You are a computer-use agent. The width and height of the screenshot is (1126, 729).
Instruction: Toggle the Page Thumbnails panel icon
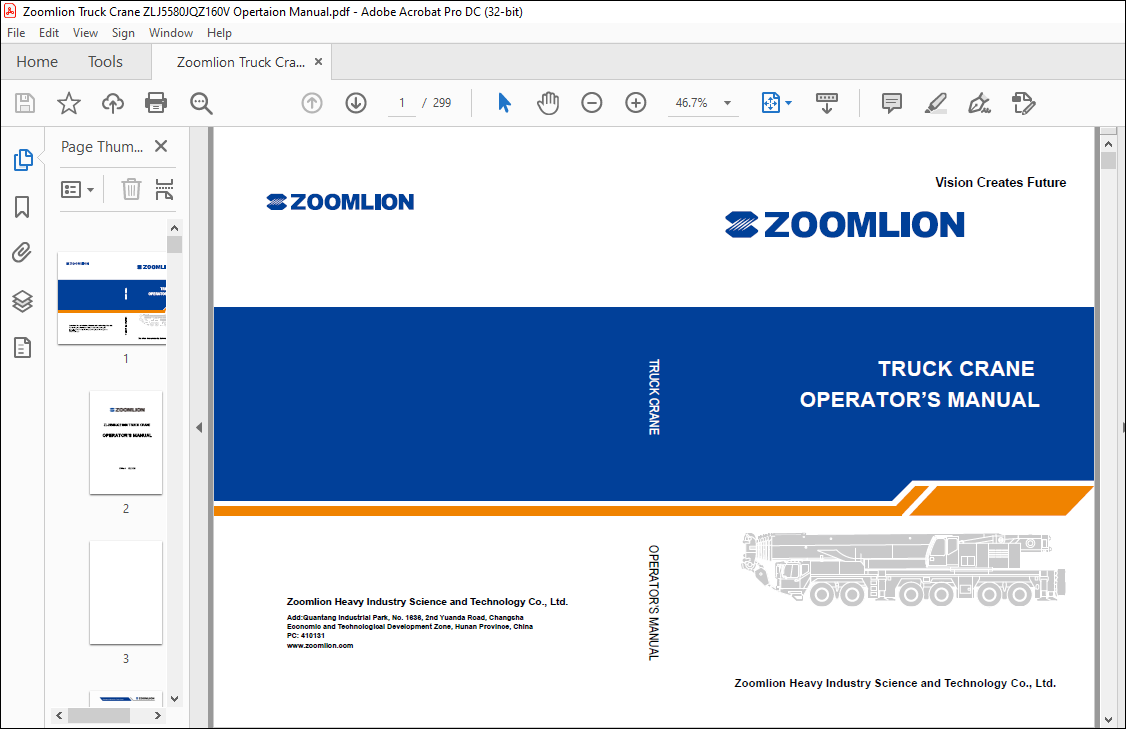click(x=22, y=160)
